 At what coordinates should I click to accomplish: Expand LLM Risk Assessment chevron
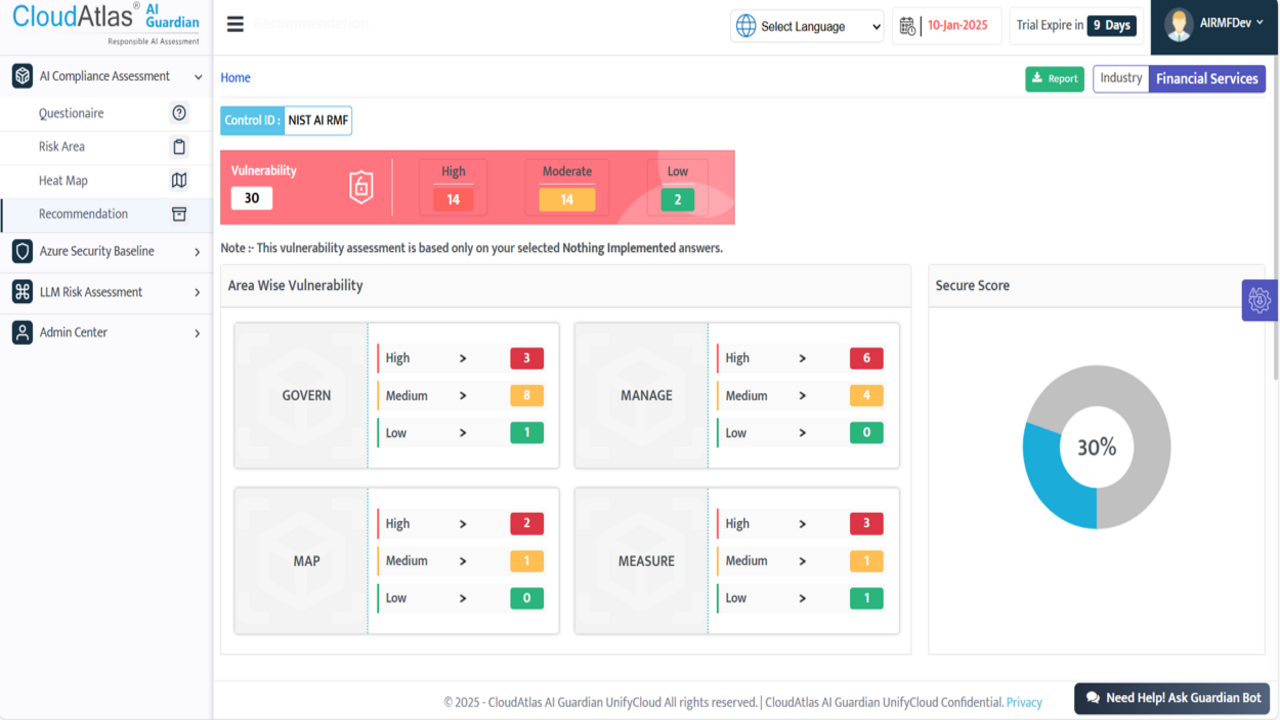coord(197,293)
